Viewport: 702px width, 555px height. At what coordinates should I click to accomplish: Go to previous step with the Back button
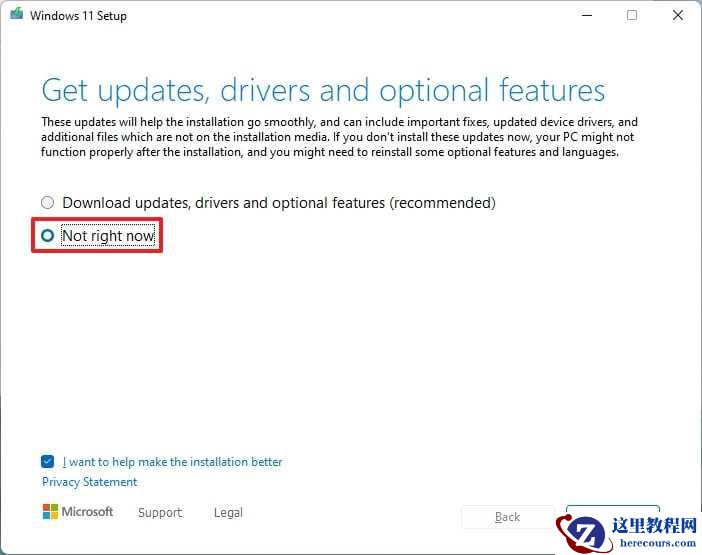[508, 517]
